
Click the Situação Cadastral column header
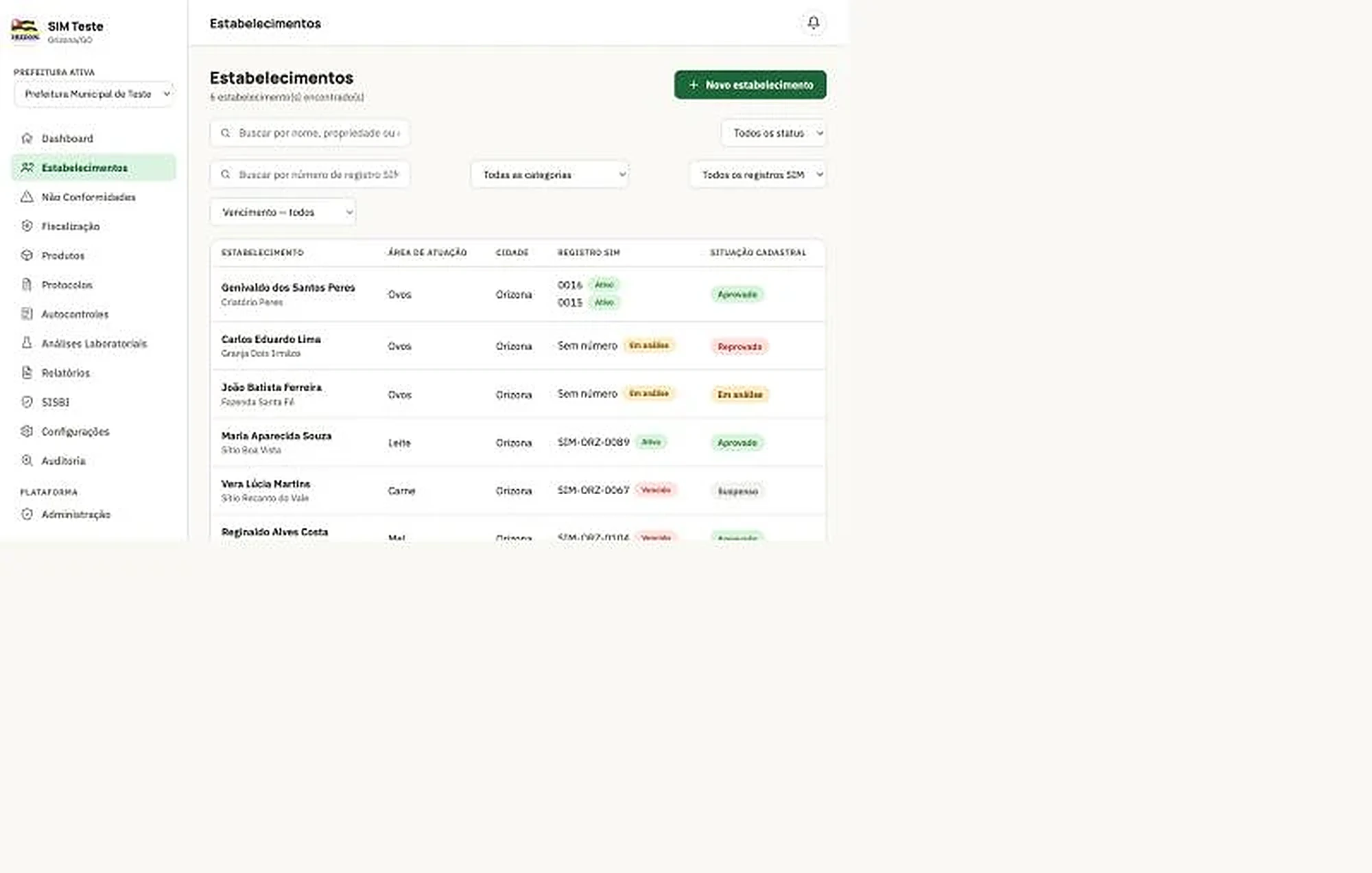[x=758, y=253]
